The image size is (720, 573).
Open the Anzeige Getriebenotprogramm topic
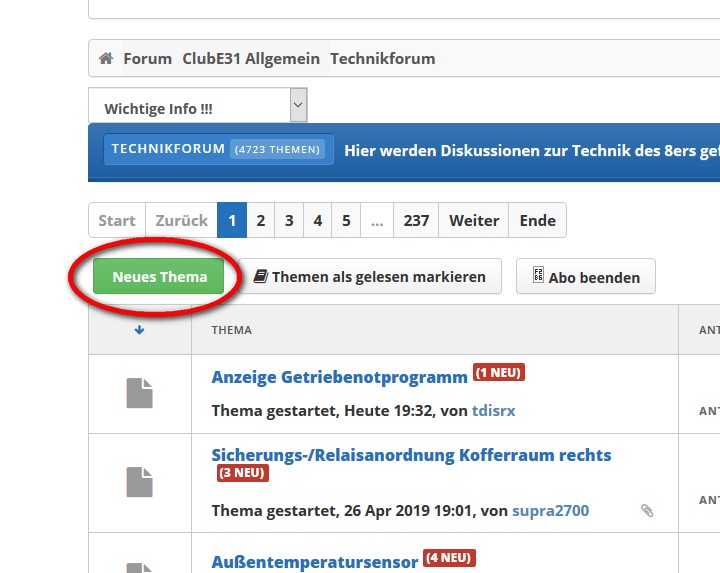click(x=339, y=377)
